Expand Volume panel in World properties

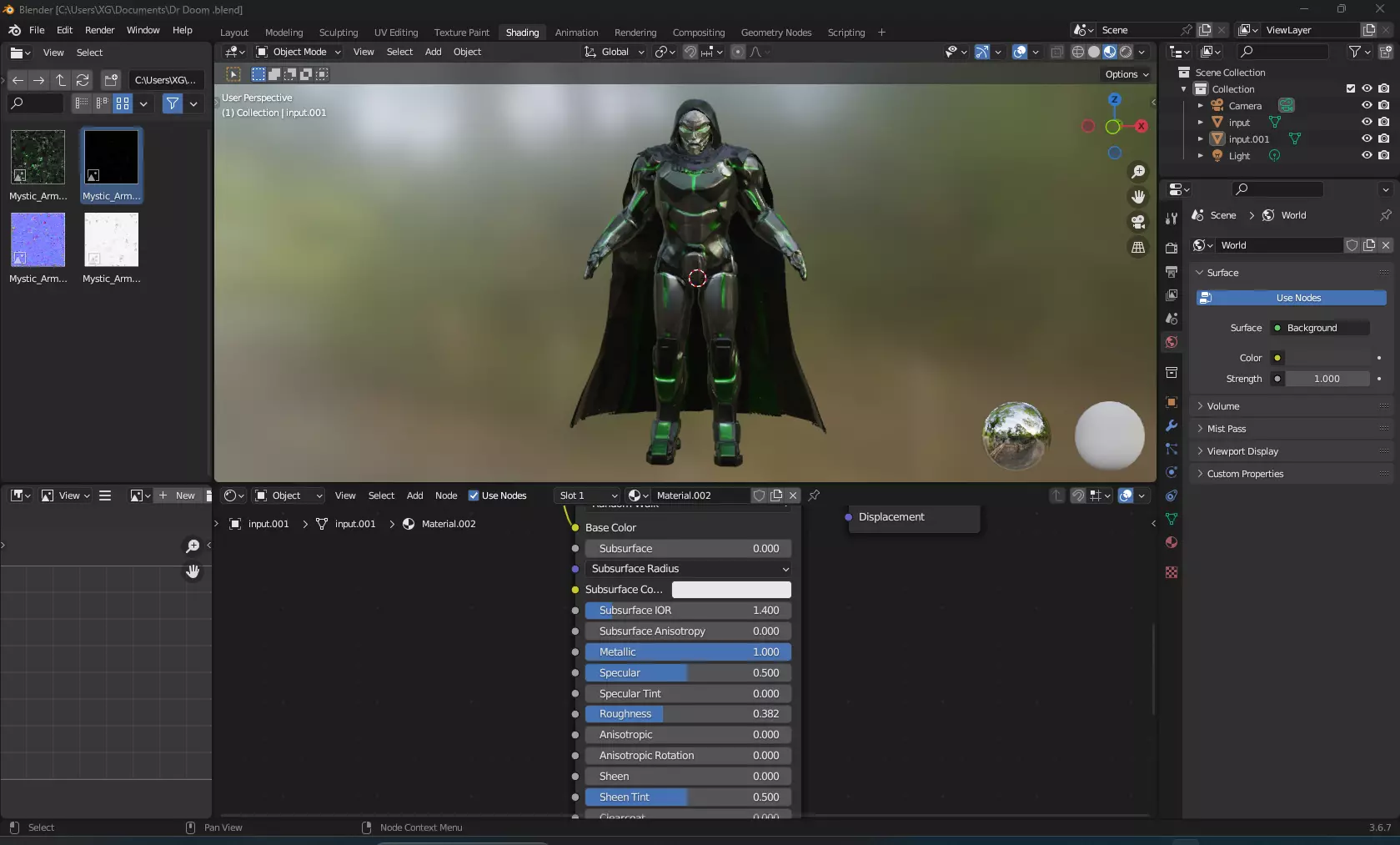1291,406
